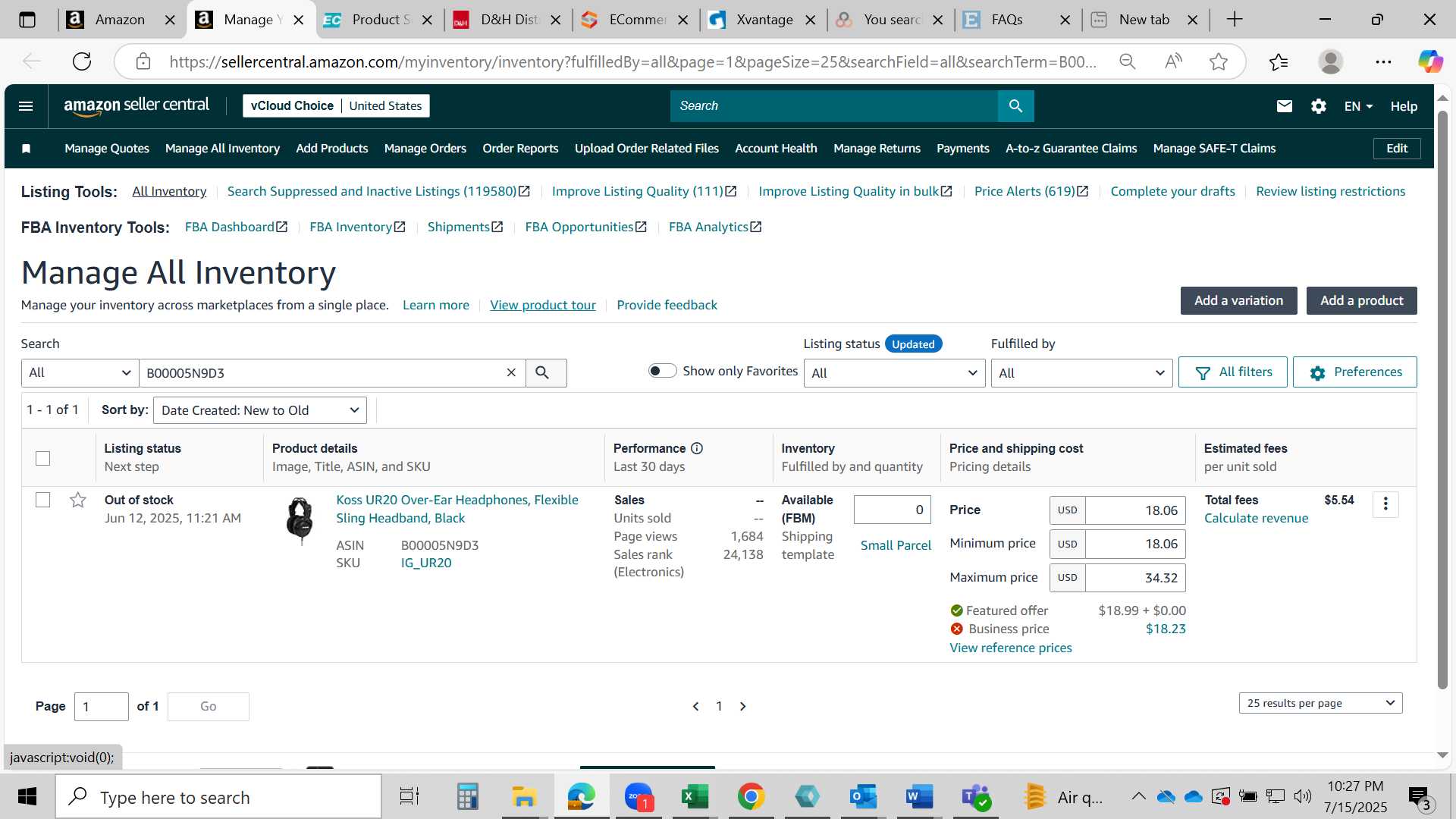This screenshot has height=819, width=1456.
Task: Open Payments menu item
Action: (962, 149)
